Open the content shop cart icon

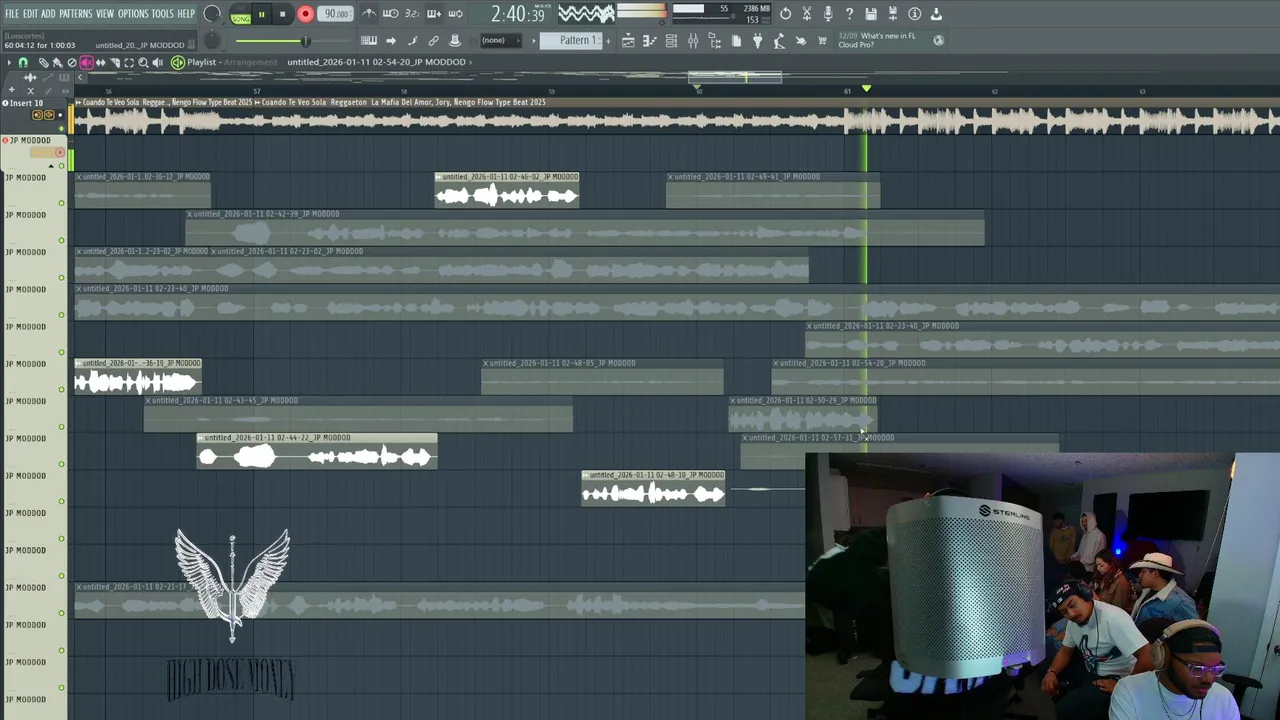822,40
